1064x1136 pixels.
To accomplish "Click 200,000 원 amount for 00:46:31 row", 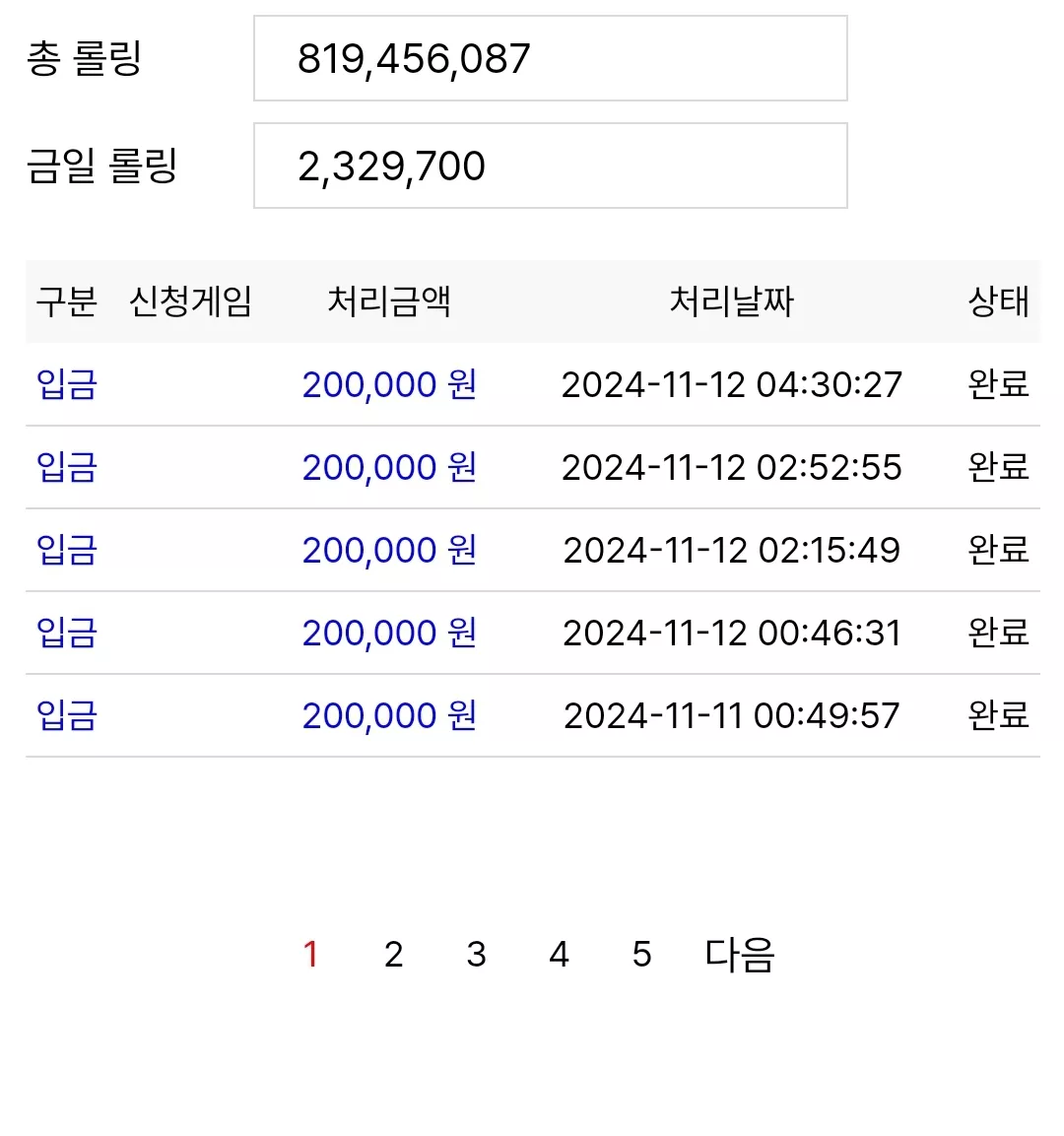I will [389, 633].
